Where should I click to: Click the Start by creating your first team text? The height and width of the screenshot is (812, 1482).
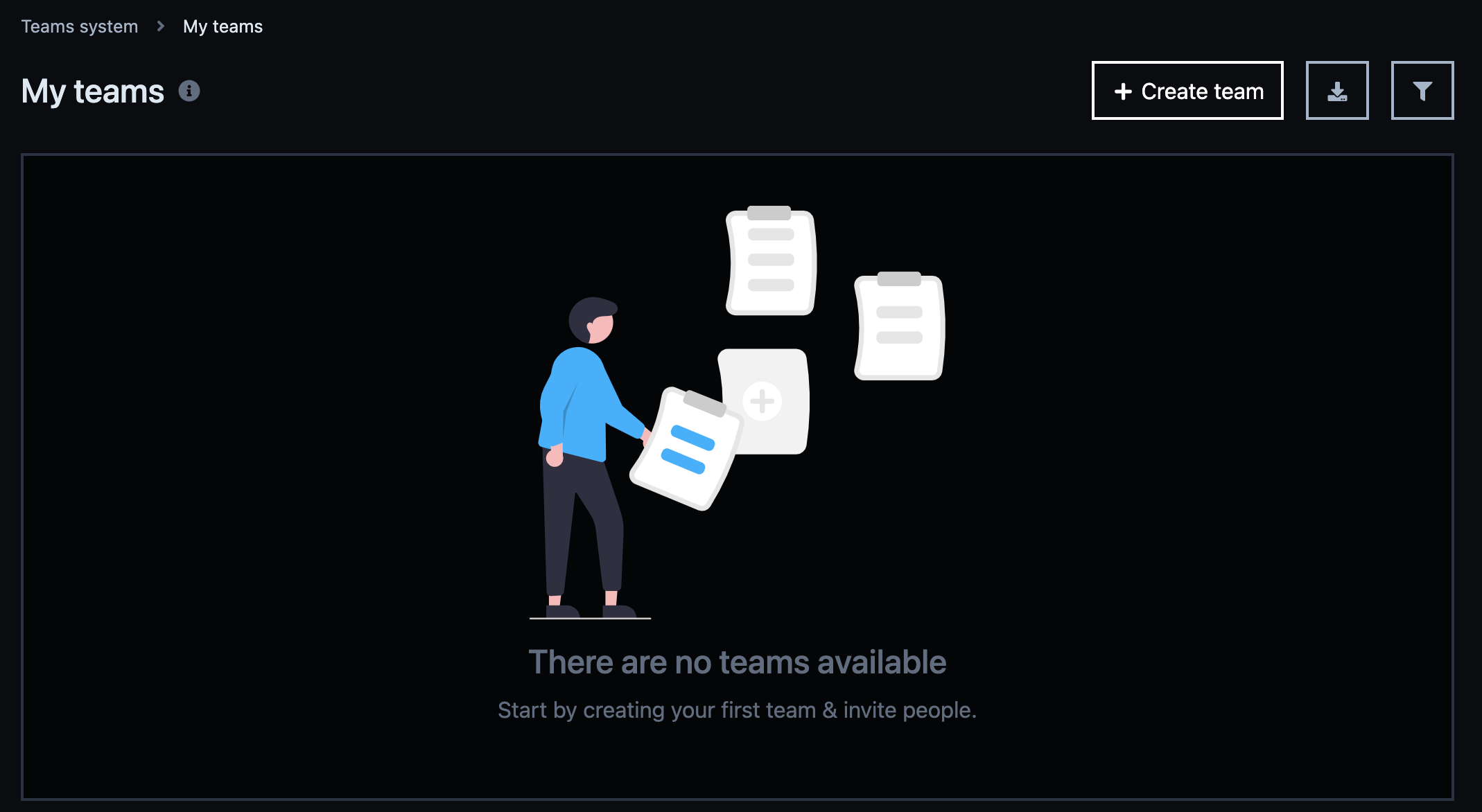pyautogui.click(x=656, y=710)
